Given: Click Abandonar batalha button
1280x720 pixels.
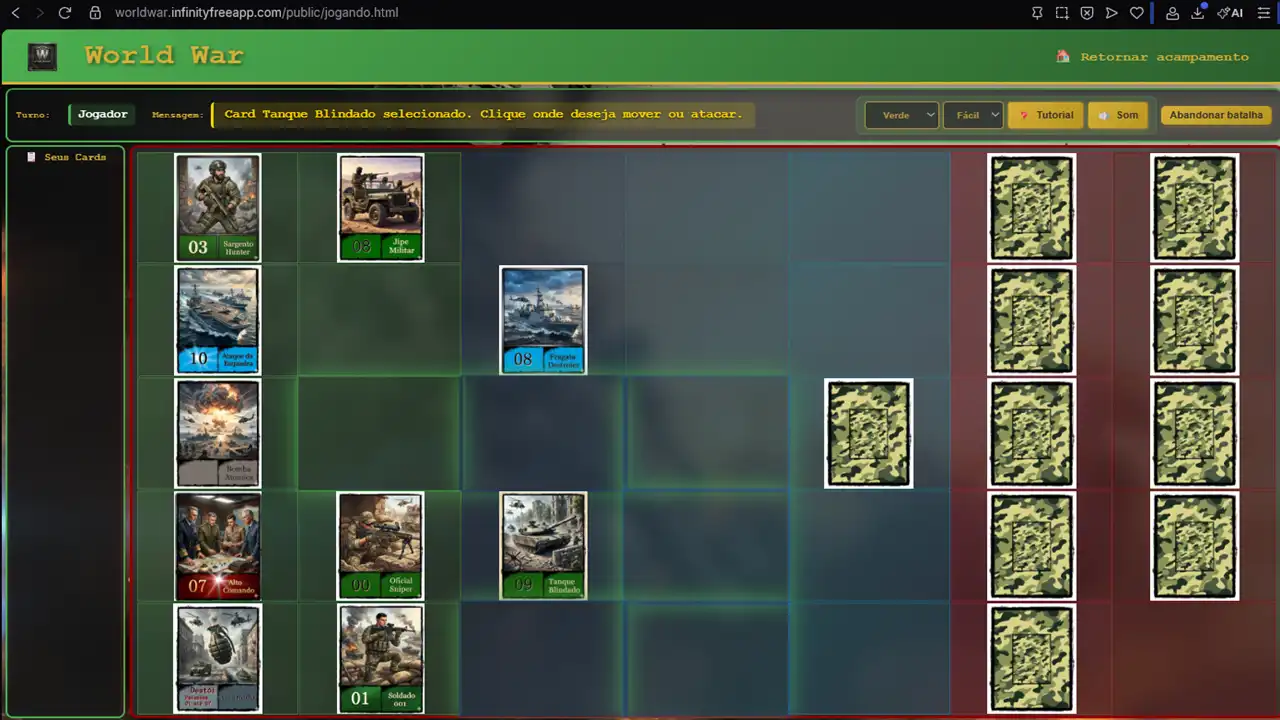Looking at the screenshot, I should [x=1215, y=115].
